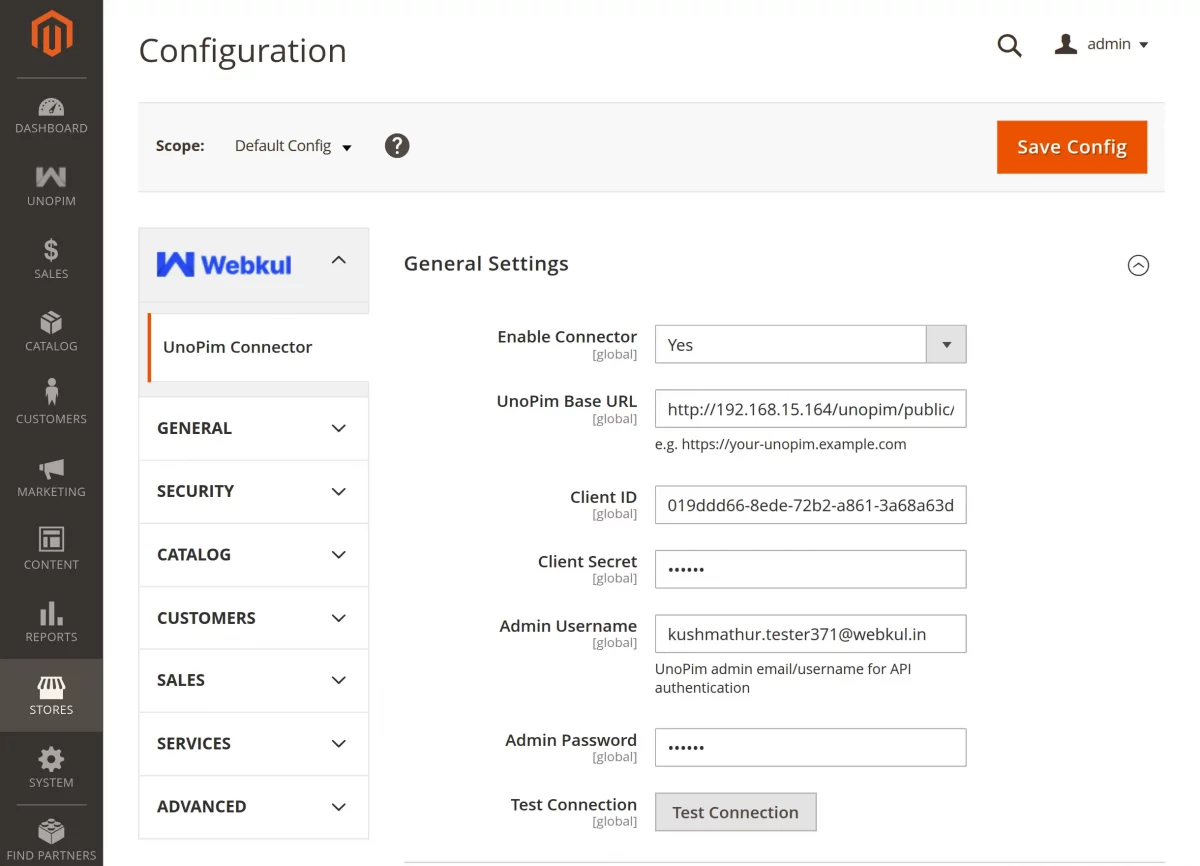Collapse the Webkul config section
This screenshot has height=866, width=1200.
pos(338,260)
